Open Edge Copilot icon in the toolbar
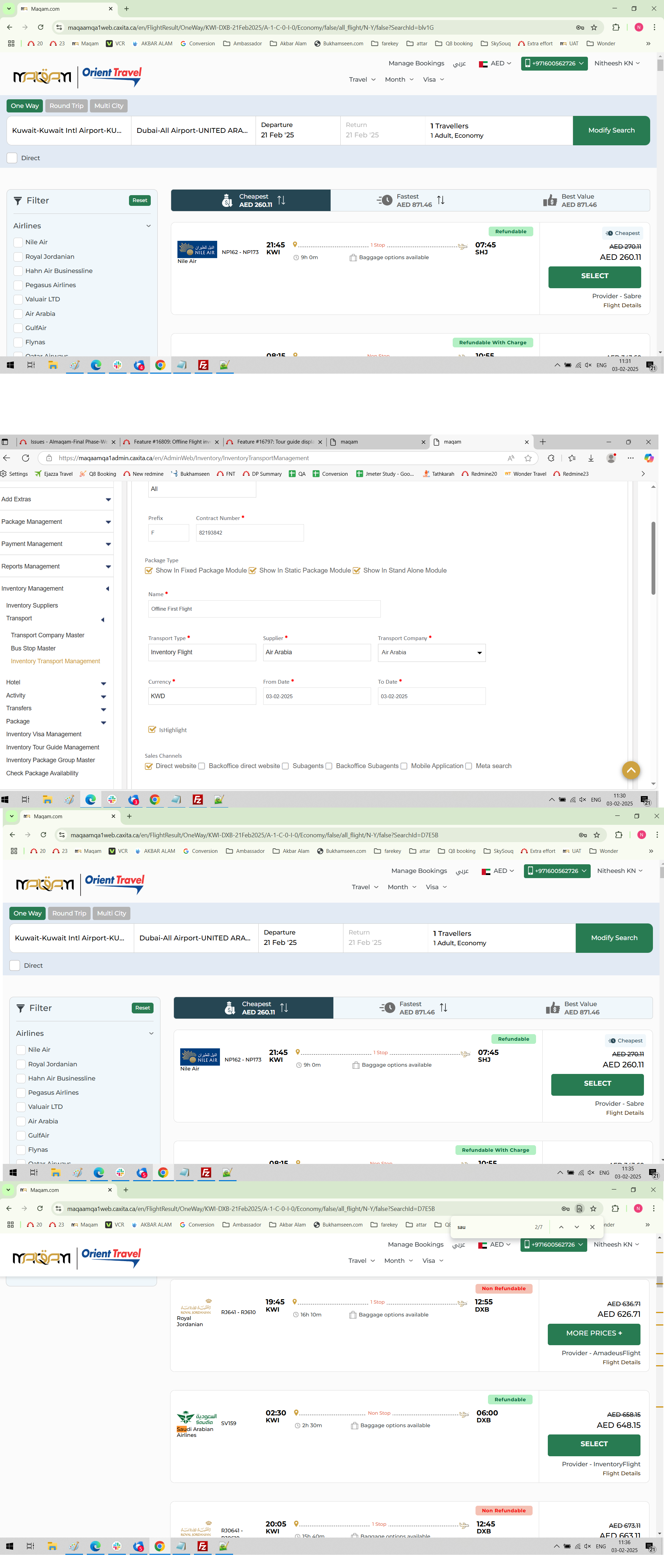The height and width of the screenshot is (1568, 664). (649, 458)
